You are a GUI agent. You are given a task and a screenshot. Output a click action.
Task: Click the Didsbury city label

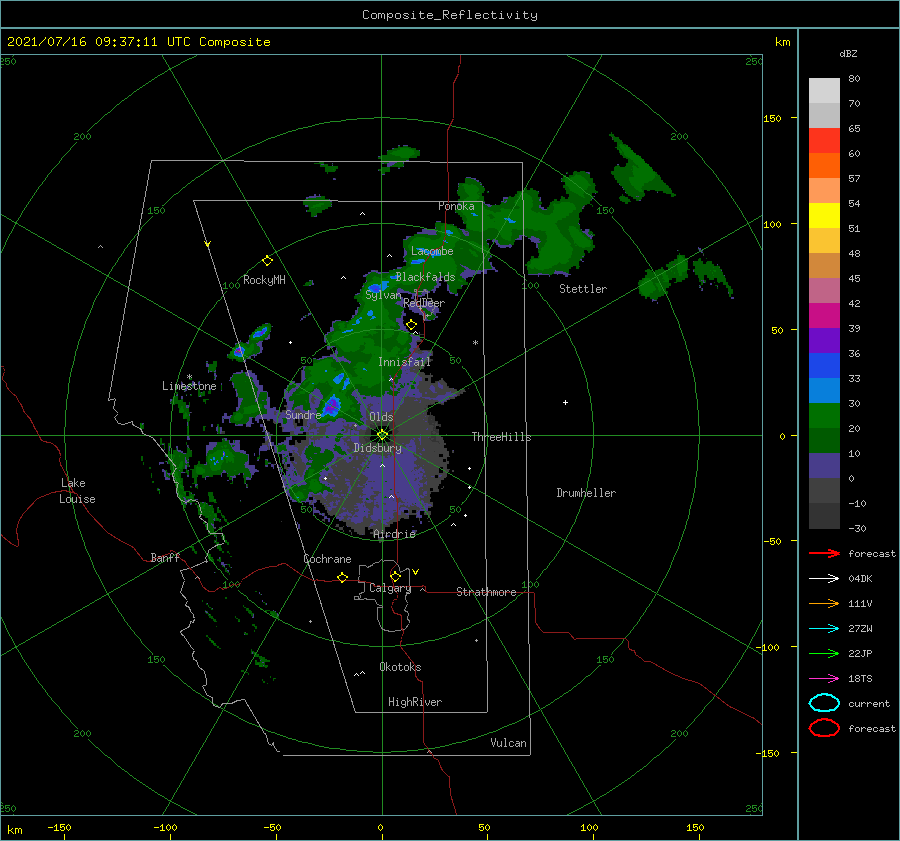click(377, 448)
